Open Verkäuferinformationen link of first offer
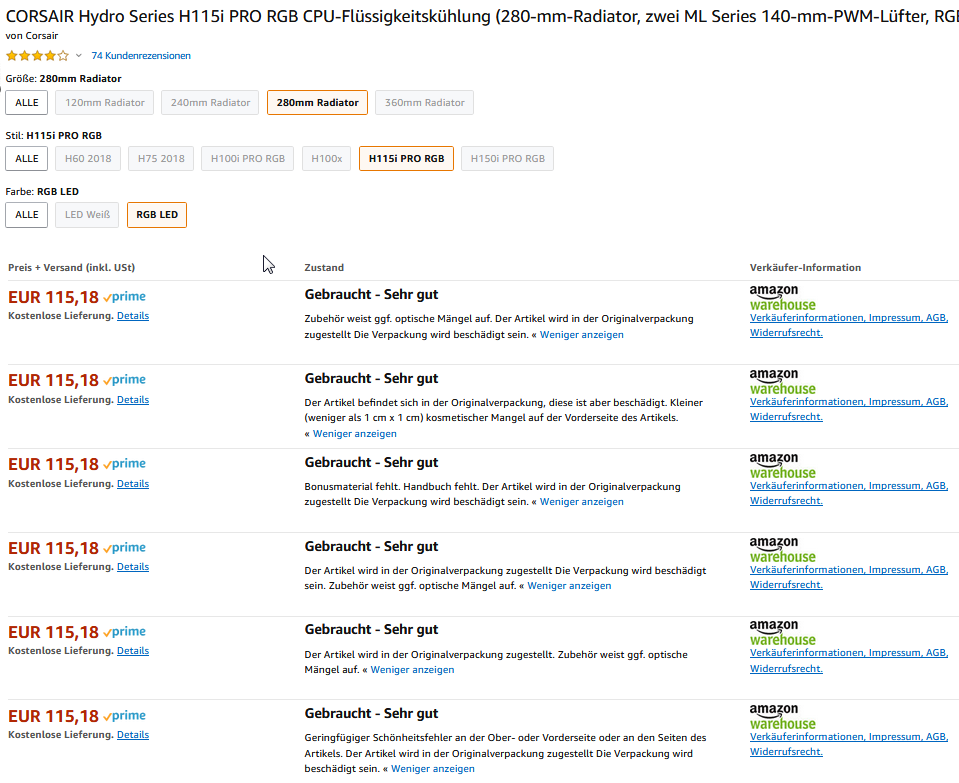Image resolution: width=959 pixels, height=783 pixels. tap(849, 318)
